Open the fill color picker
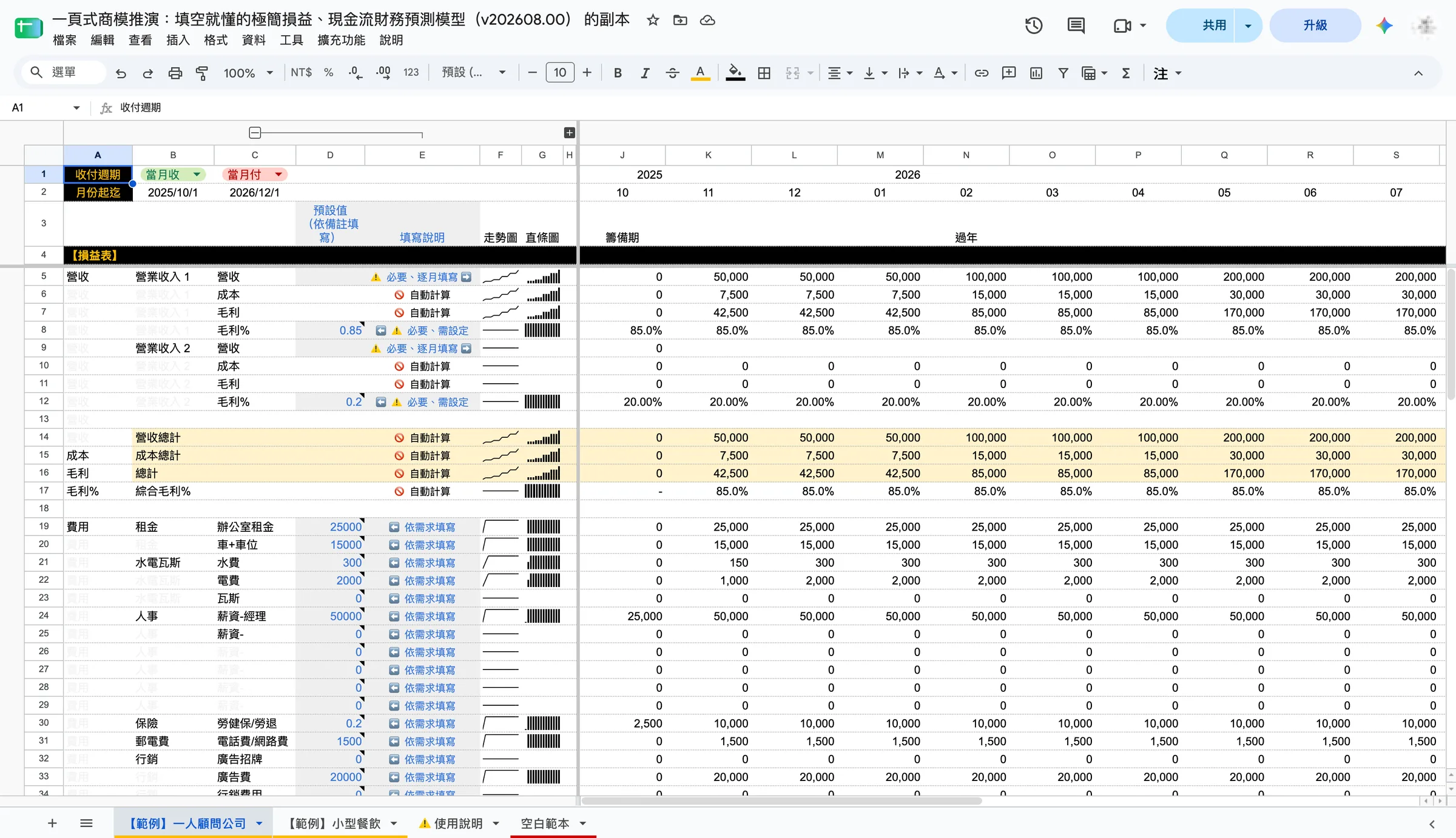 click(735, 73)
